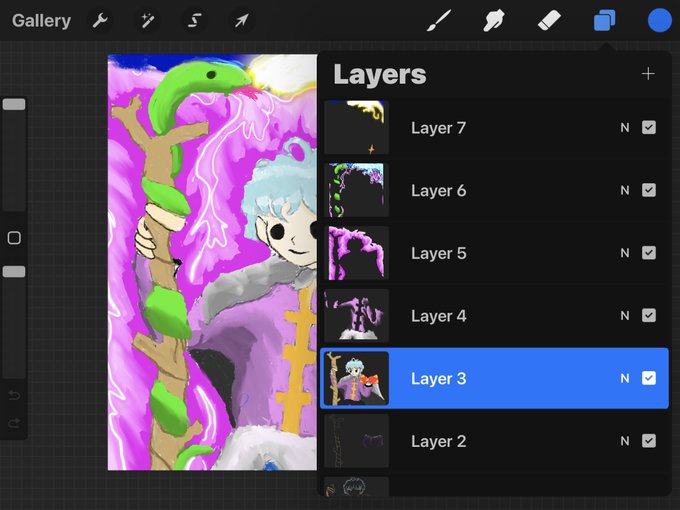
Task: Open blend mode N for Layer 4
Action: [x=624, y=316]
